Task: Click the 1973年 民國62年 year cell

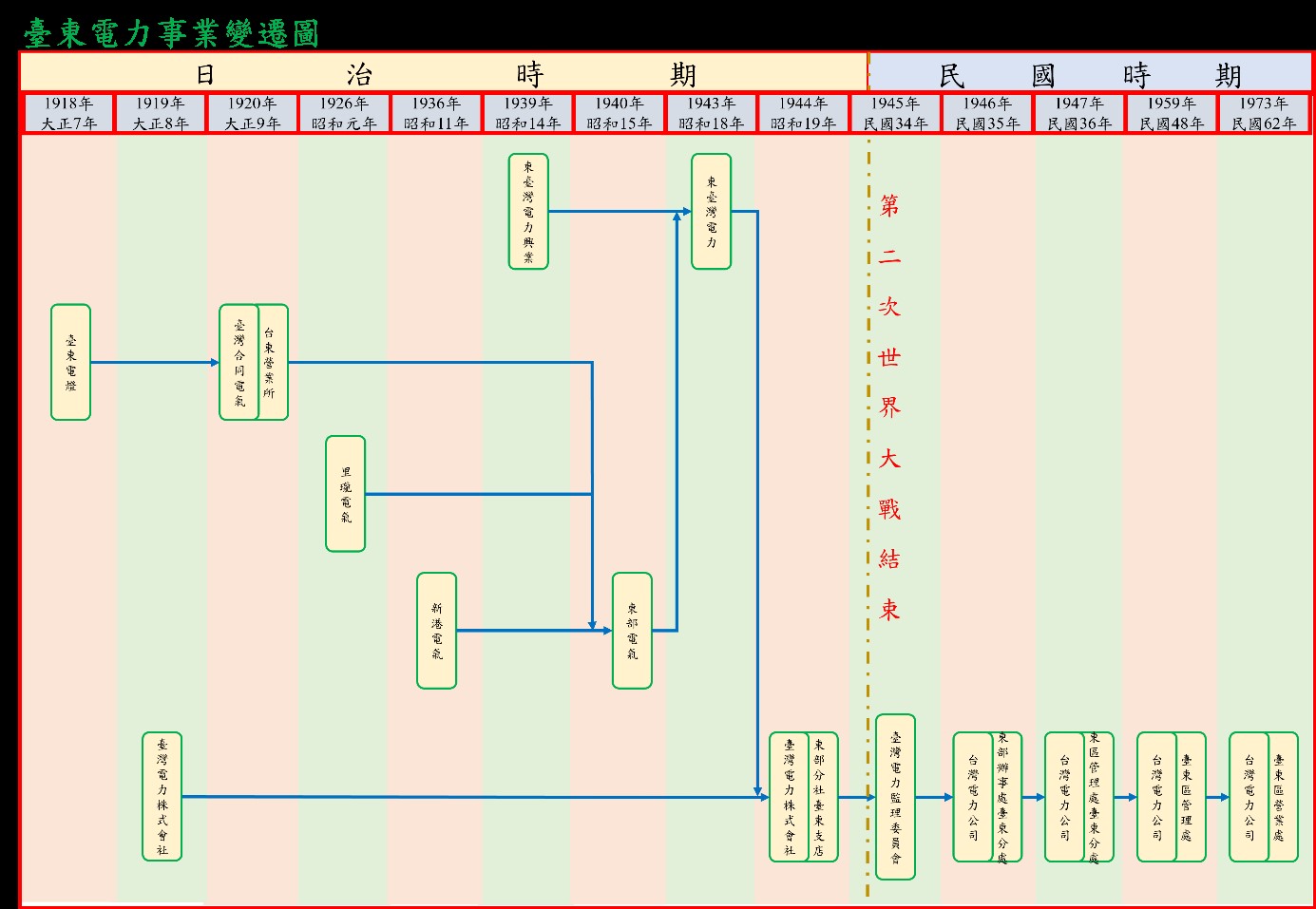Action: pyautogui.click(x=1264, y=113)
